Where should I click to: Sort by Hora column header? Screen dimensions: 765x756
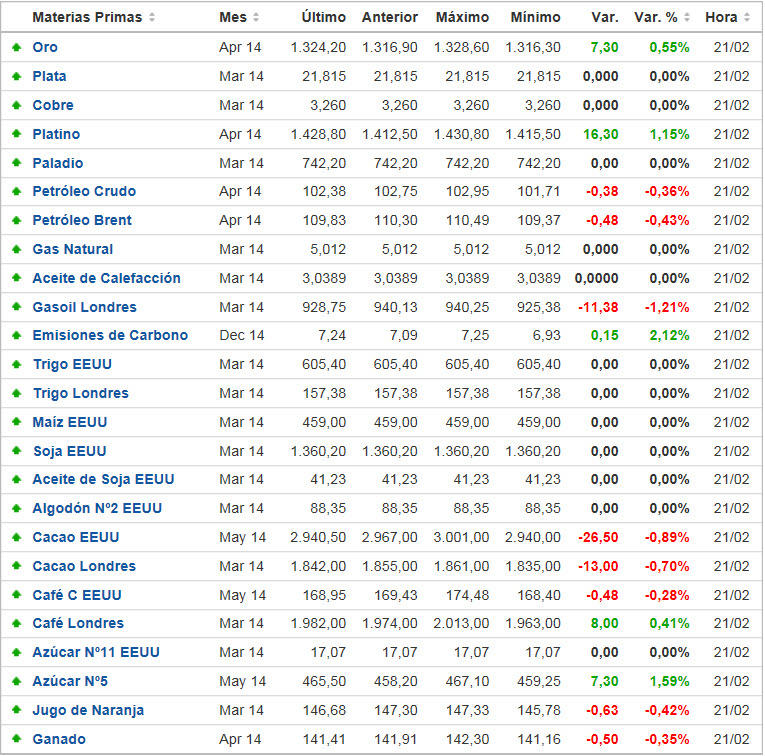pyautogui.click(x=727, y=18)
